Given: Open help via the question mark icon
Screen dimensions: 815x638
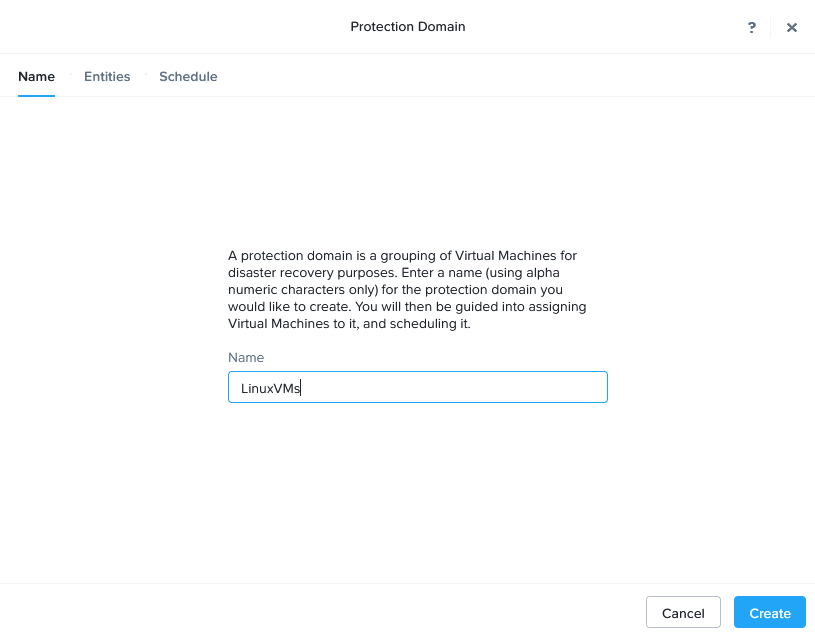Looking at the screenshot, I should click(x=752, y=27).
